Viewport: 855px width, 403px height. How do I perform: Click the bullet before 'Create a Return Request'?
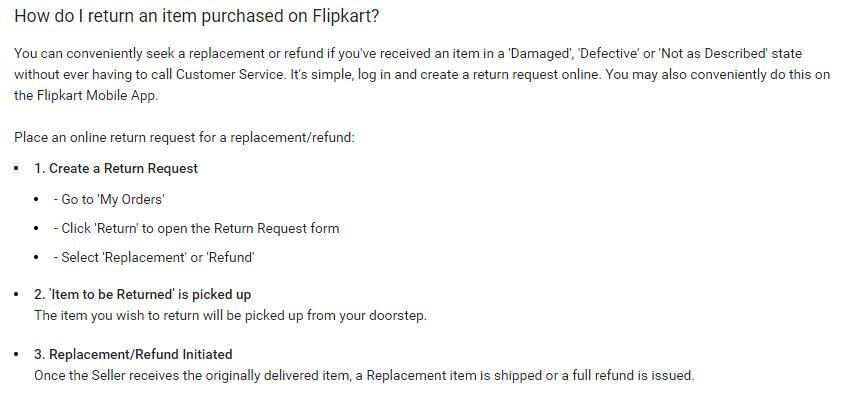tap(17, 168)
